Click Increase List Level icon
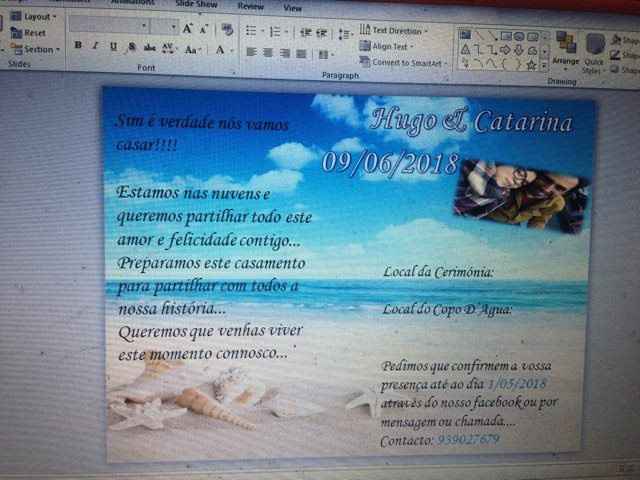Viewport: 640px width, 480px height. point(322,33)
